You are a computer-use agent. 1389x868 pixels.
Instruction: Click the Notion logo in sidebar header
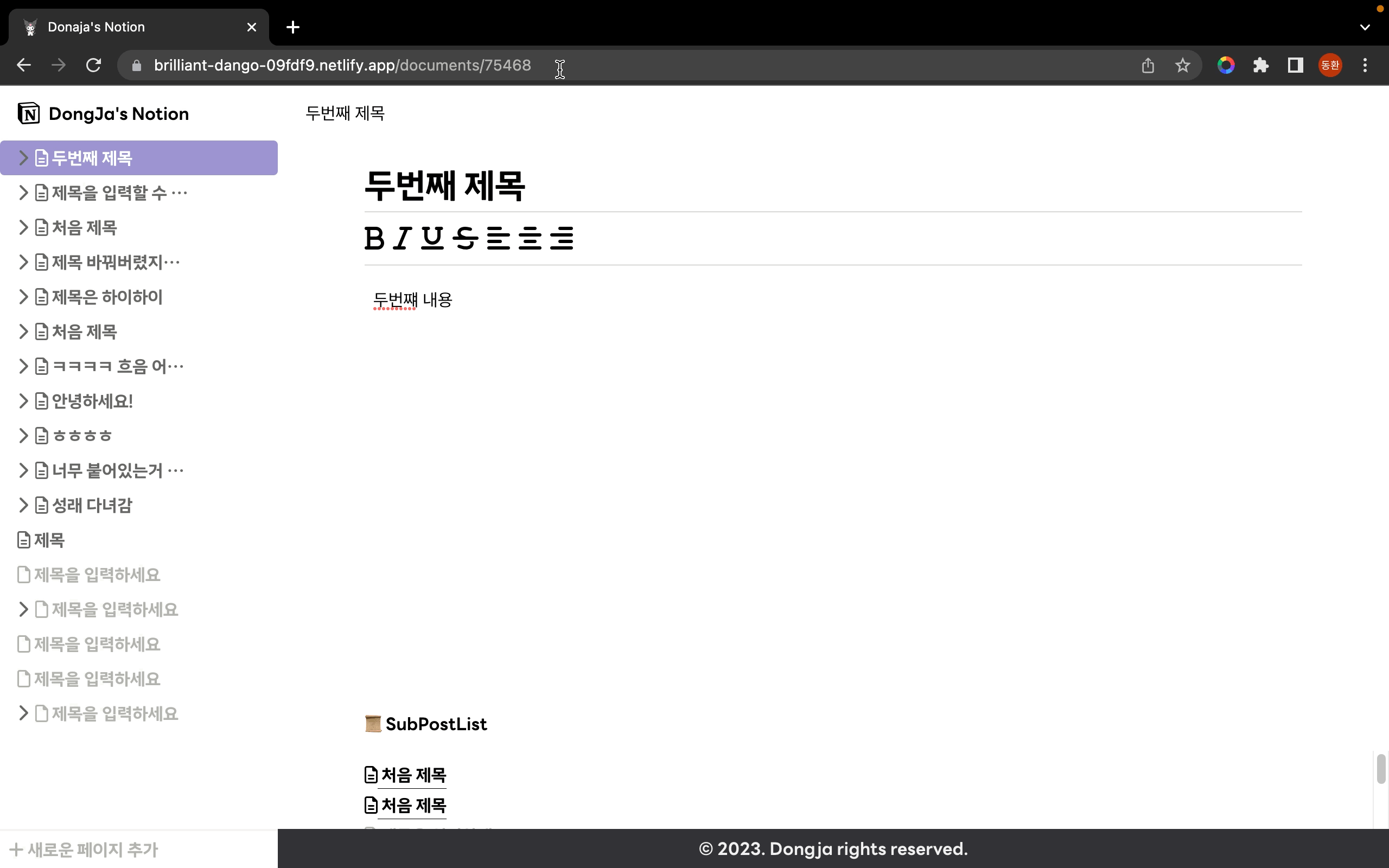pos(29,114)
